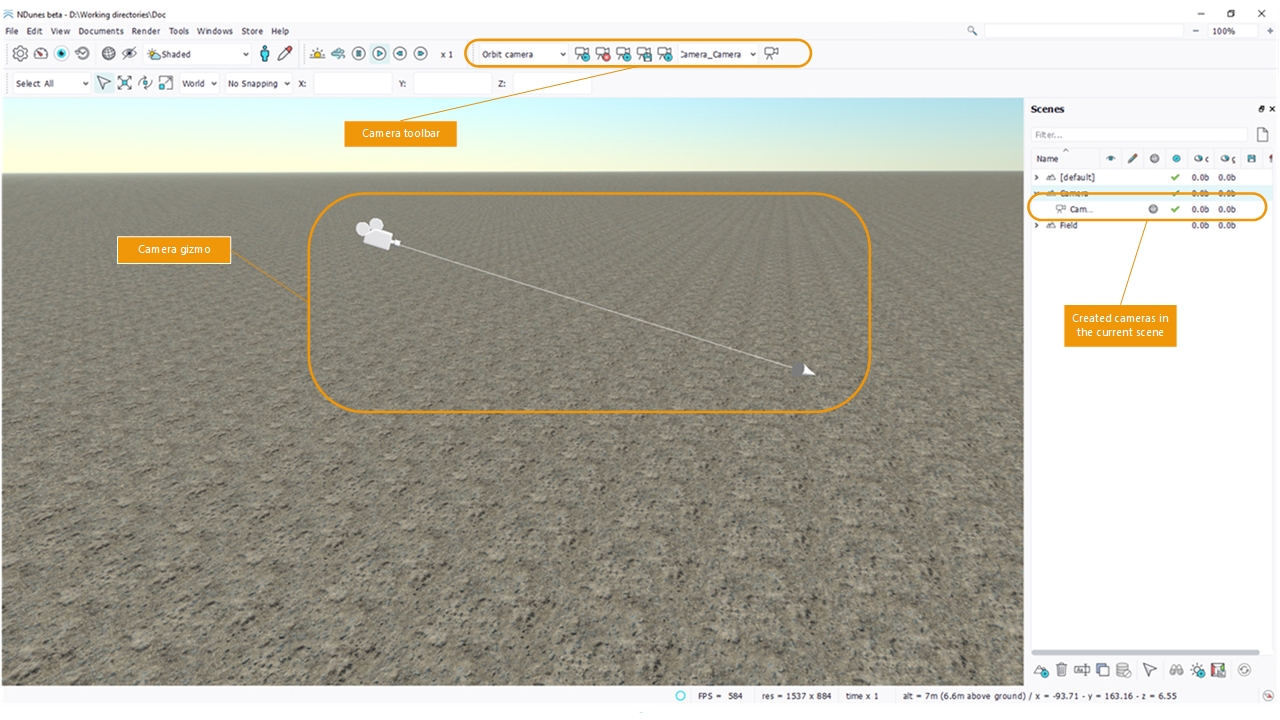The image size is (1280, 720).
Task: Open the Render menu
Action: (146, 31)
